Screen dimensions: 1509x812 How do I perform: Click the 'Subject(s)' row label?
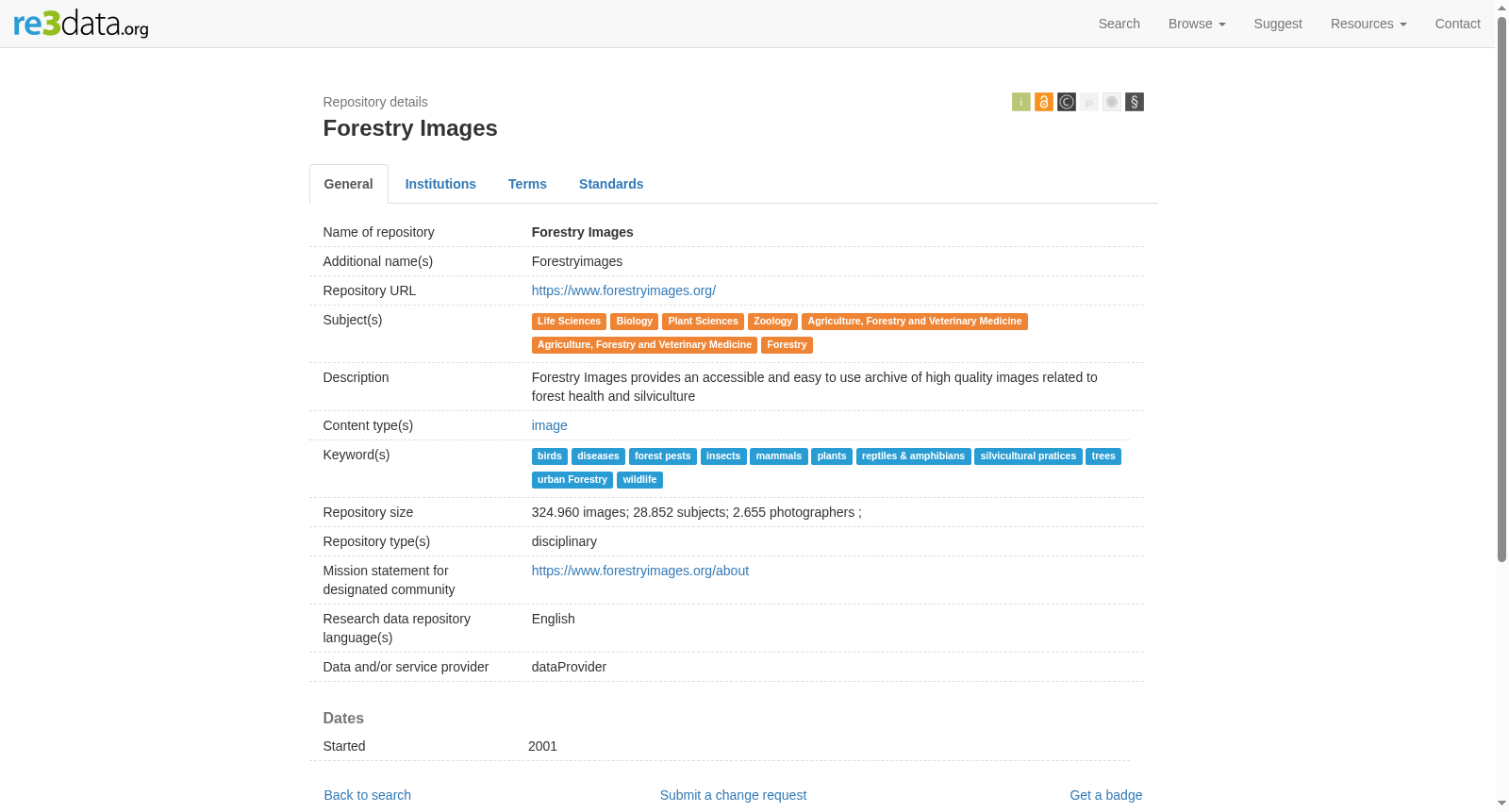[x=353, y=320]
